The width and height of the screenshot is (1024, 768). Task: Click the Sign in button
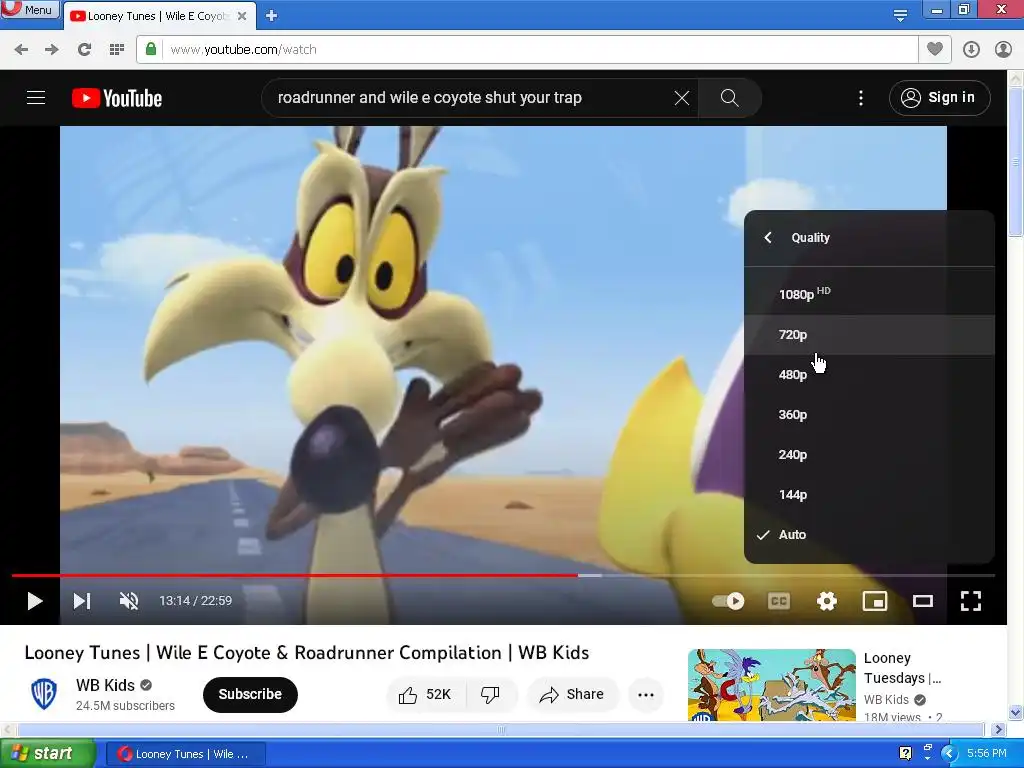[939, 98]
